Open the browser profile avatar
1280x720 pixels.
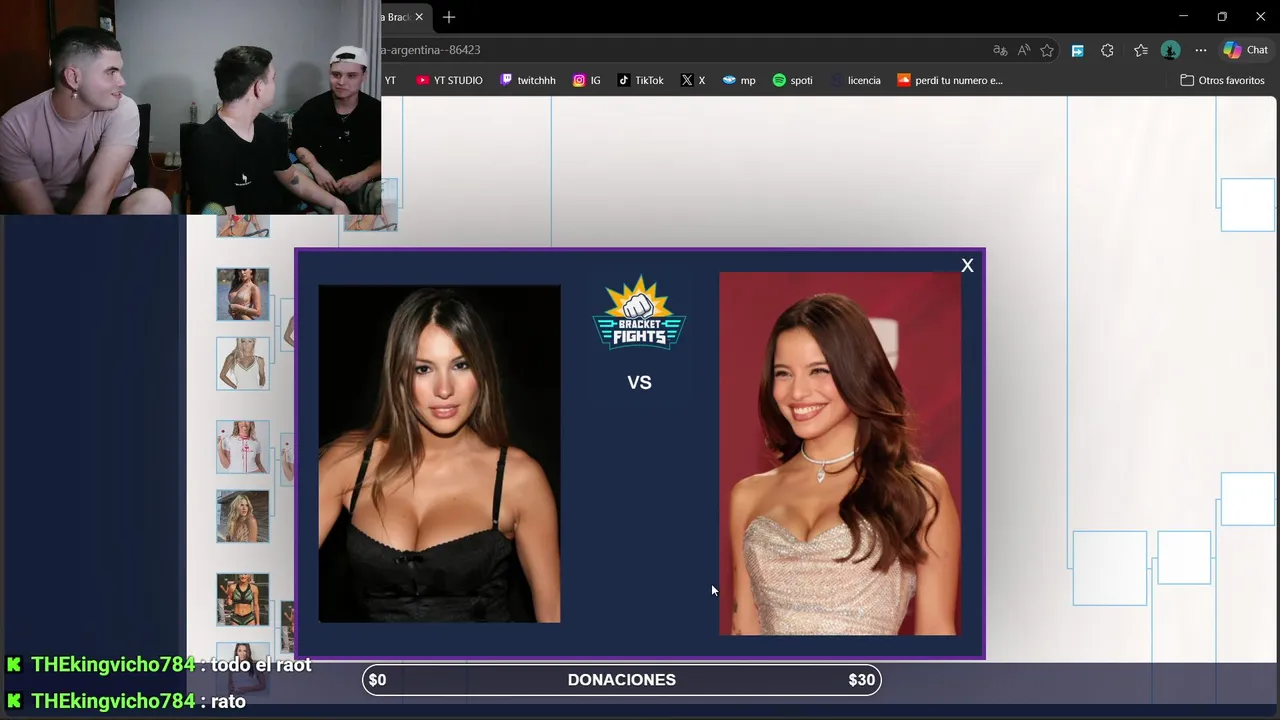tap(1170, 50)
